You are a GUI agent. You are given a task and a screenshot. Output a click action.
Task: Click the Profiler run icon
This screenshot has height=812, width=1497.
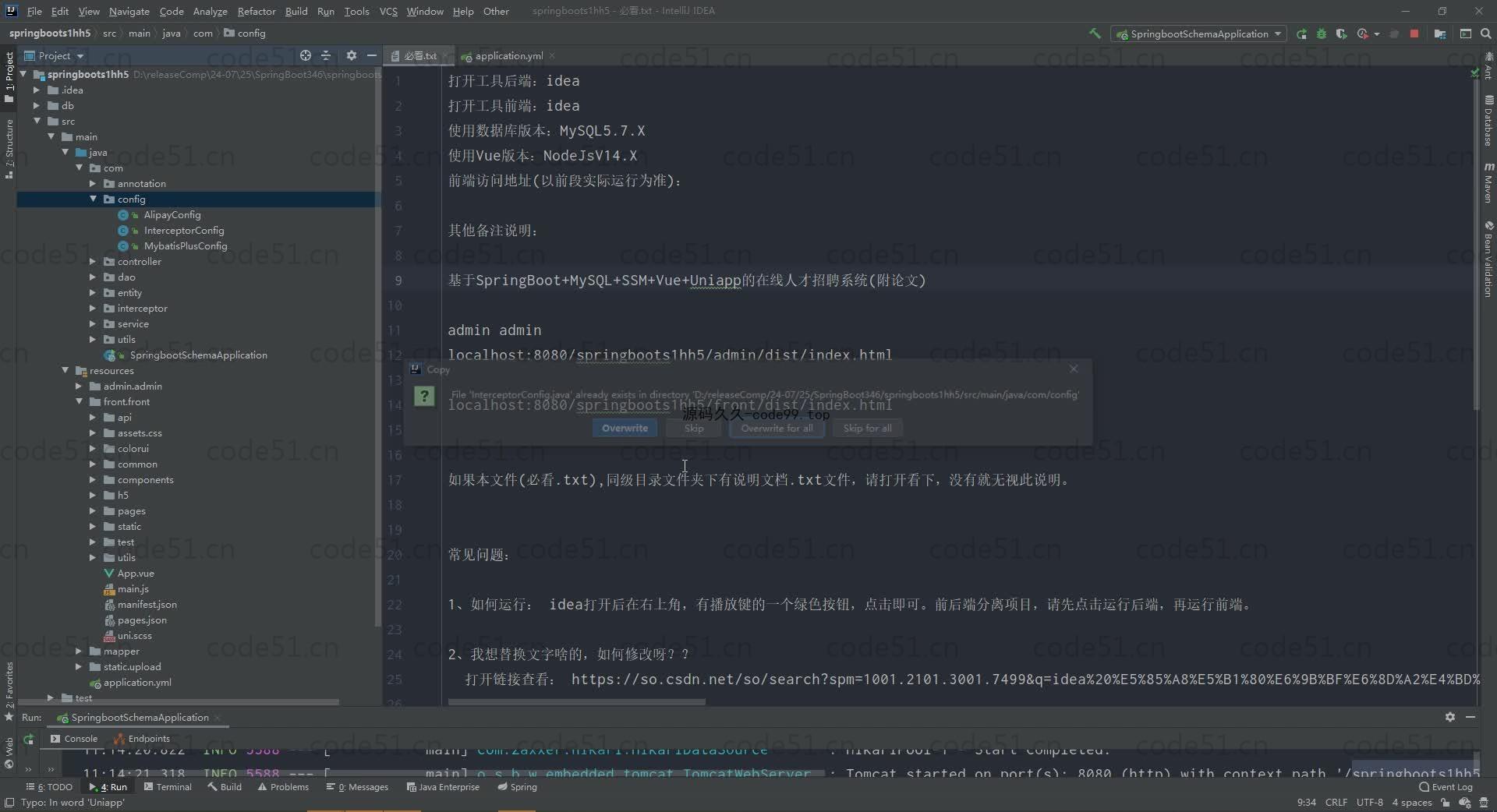click(x=1362, y=34)
